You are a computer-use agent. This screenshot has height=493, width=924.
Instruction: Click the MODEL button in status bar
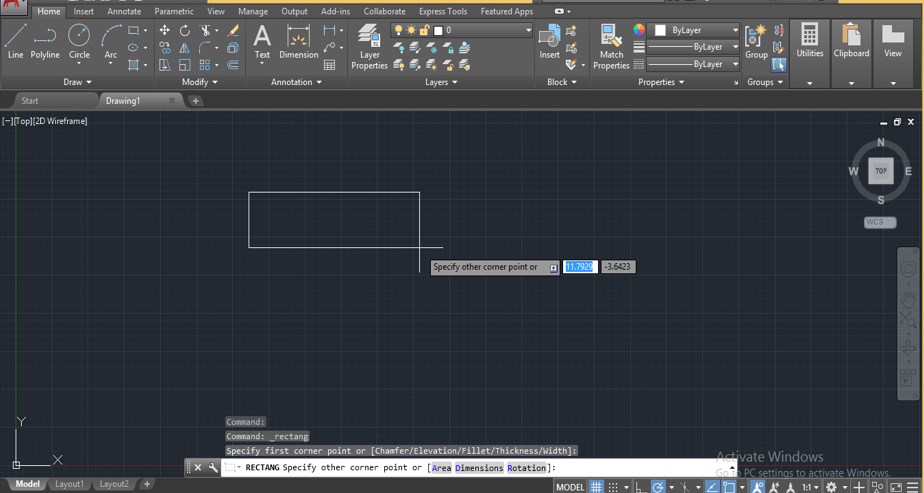pos(570,487)
